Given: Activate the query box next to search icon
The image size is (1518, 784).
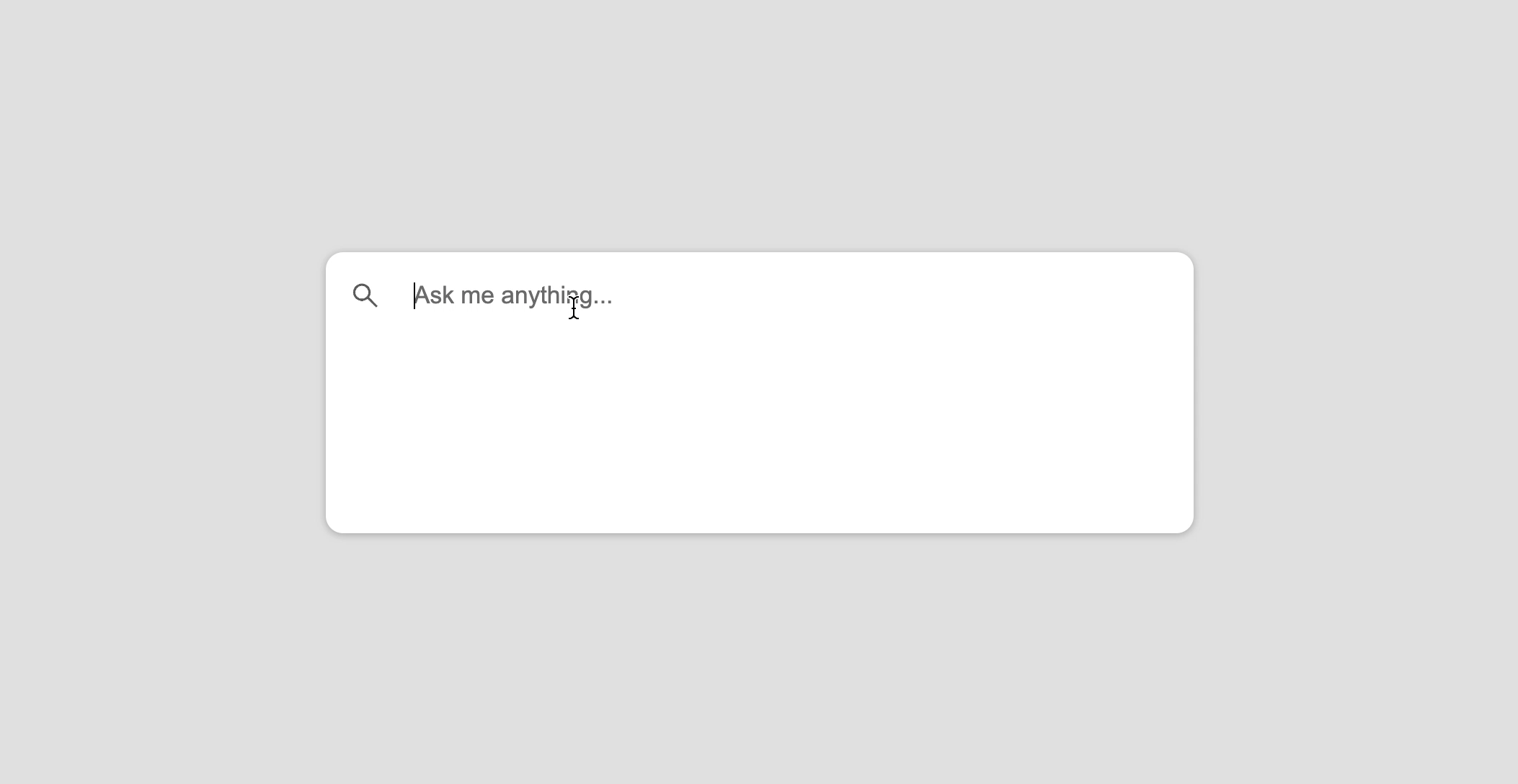Looking at the screenshot, I should (x=789, y=295).
